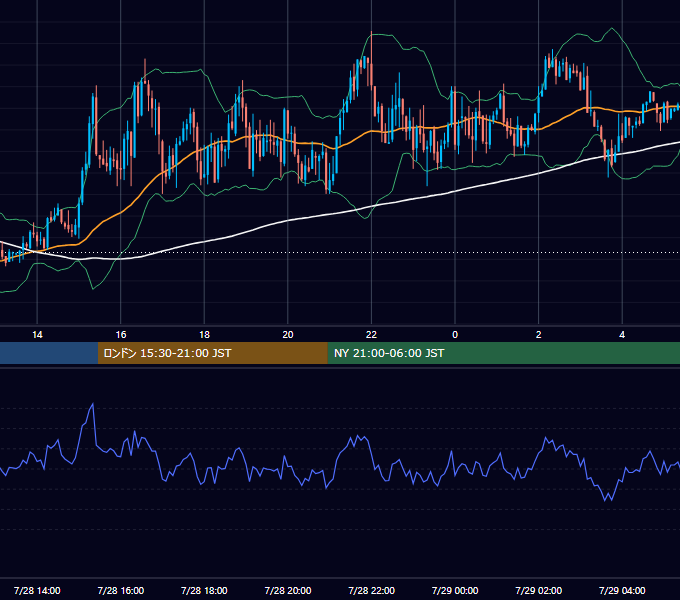Click hour label 18 on price chart axis
The height and width of the screenshot is (600, 680).
(204, 335)
